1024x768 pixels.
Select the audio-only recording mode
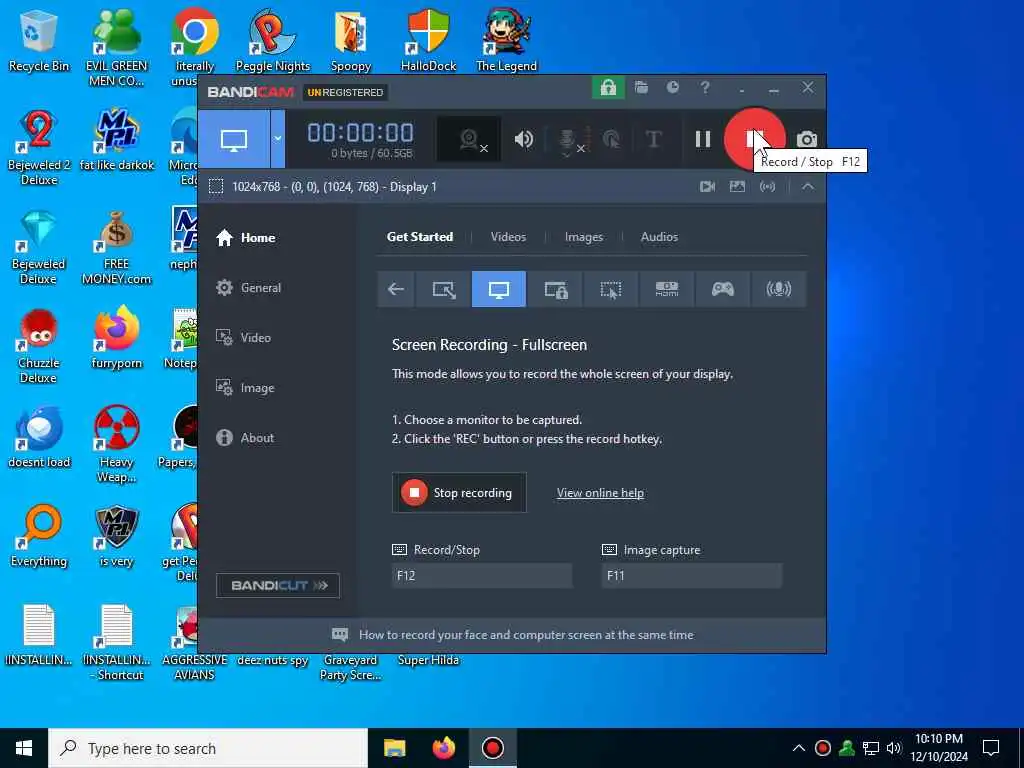tap(778, 289)
